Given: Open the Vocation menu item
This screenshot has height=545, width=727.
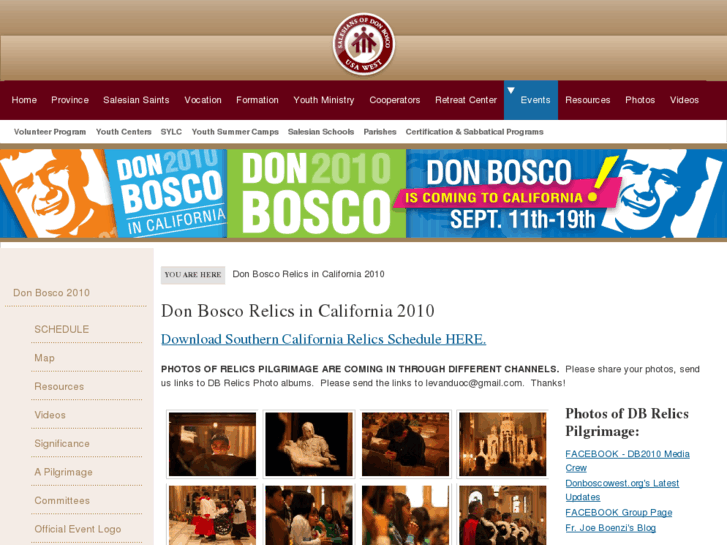Looking at the screenshot, I should pyautogui.click(x=203, y=100).
